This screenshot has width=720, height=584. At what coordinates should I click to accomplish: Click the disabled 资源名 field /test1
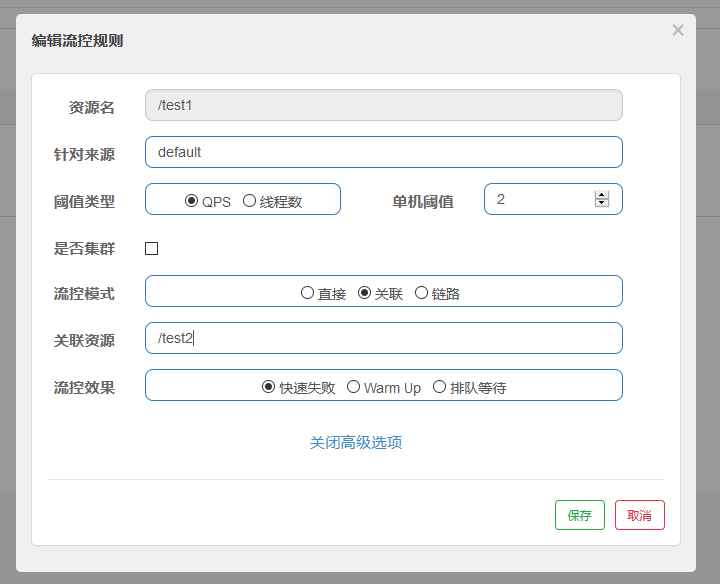pos(383,105)
